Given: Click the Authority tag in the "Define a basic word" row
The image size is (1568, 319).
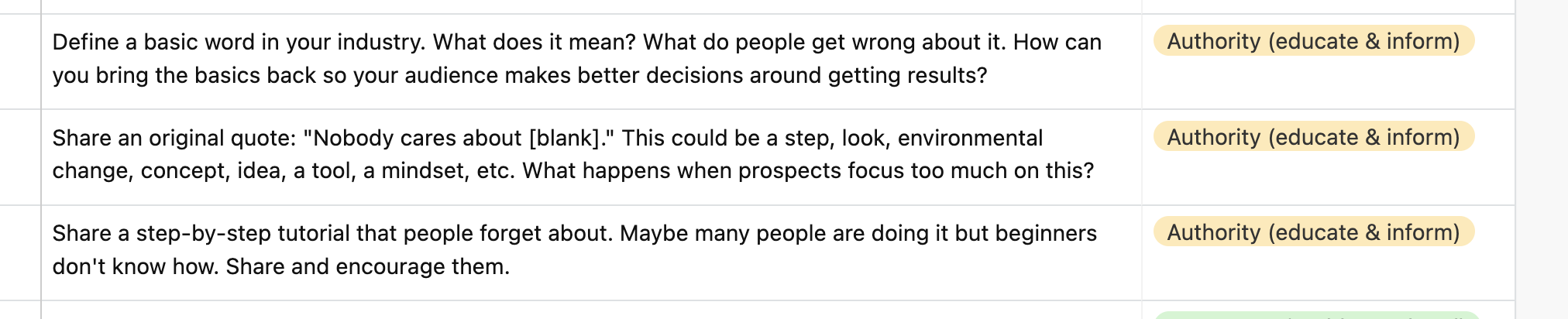Looking at the screenshot, I should [1313, 41].
